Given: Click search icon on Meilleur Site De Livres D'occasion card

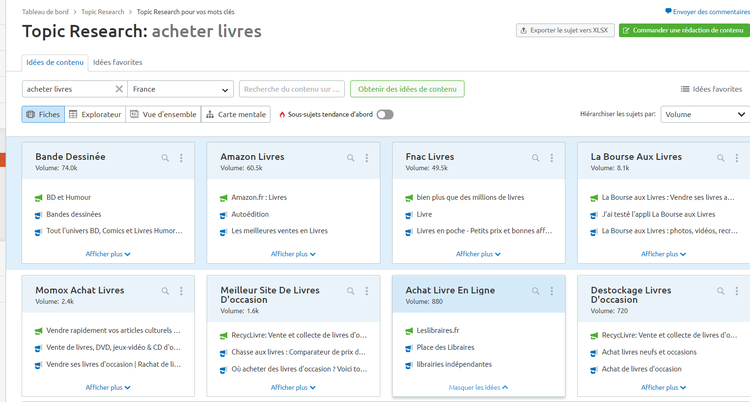Looking at the screenshot, I should click(351, 291).
